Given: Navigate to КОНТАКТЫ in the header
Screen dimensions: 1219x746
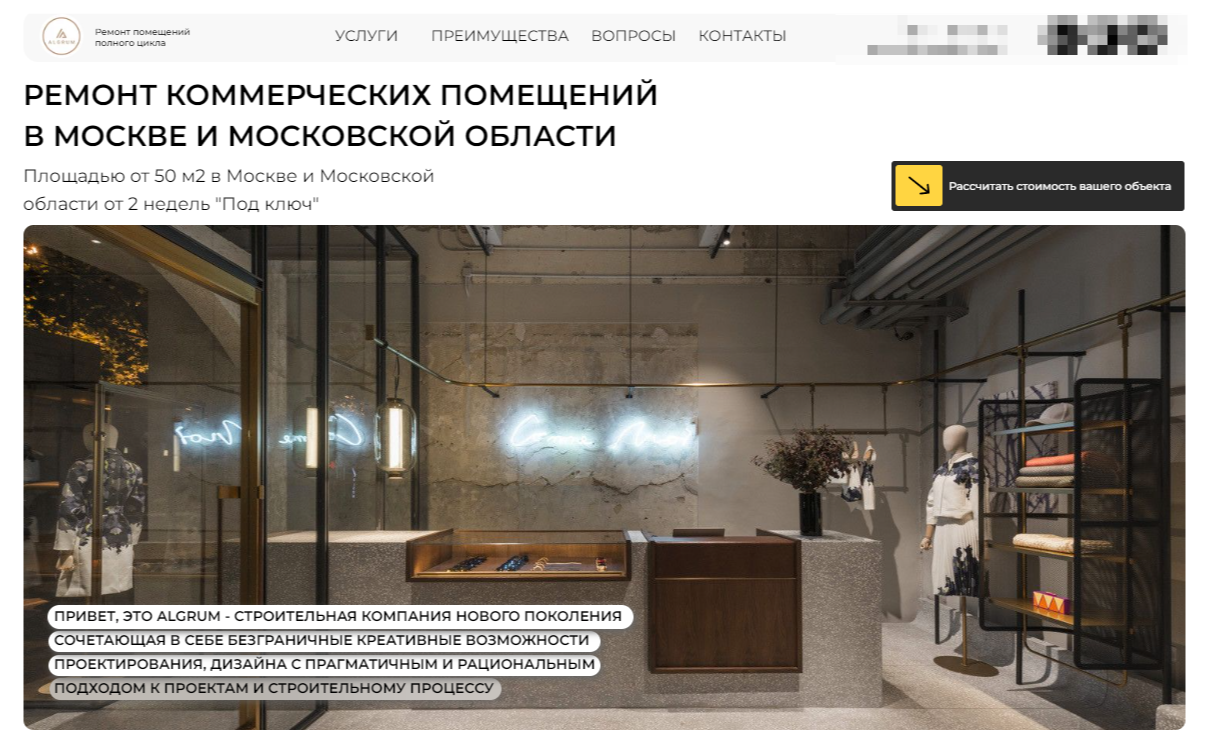Looking at the screenshot, I should coord(742,36).
